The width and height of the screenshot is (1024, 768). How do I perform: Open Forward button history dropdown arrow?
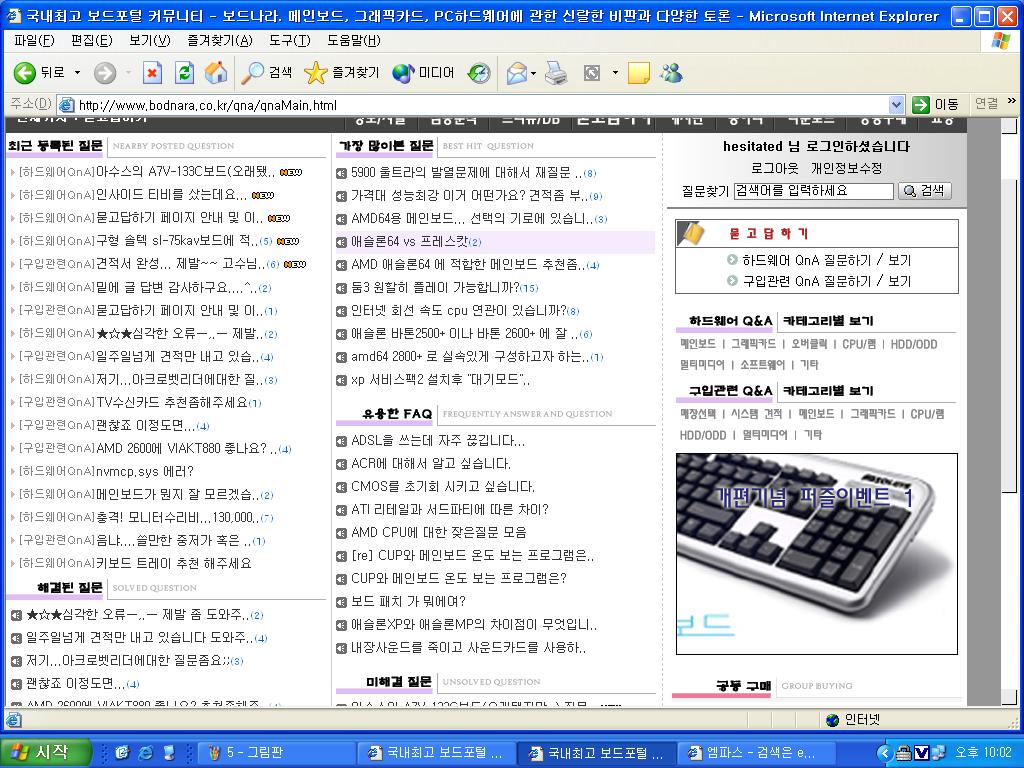pos(128,72)
